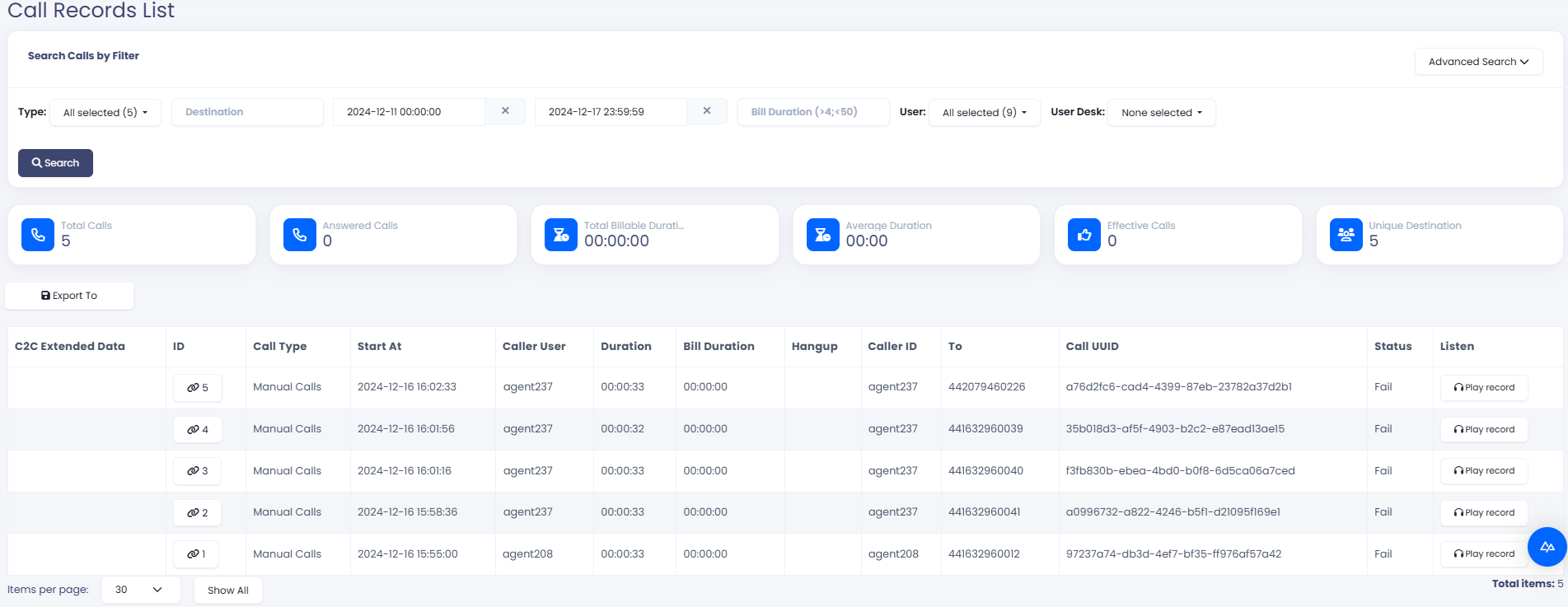This screenshot has height=607, width=1568.
Task: Play record for call to 441632960040
Action: click(1484, 471)
